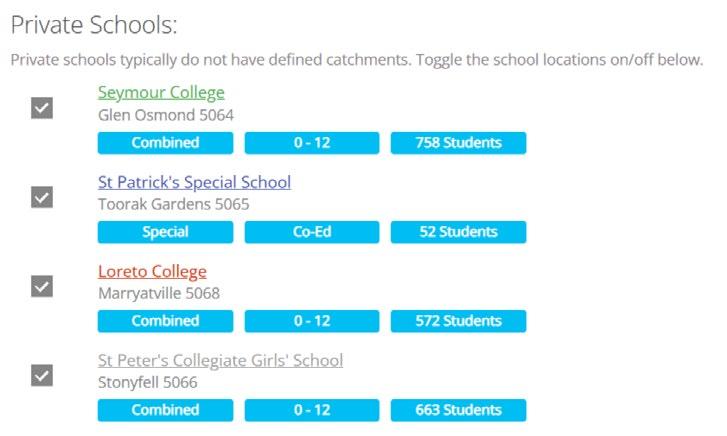Screen dimensions: 727x436
Task: Click Seymour College's 0 - 12 badge
Action: (312, 143)
